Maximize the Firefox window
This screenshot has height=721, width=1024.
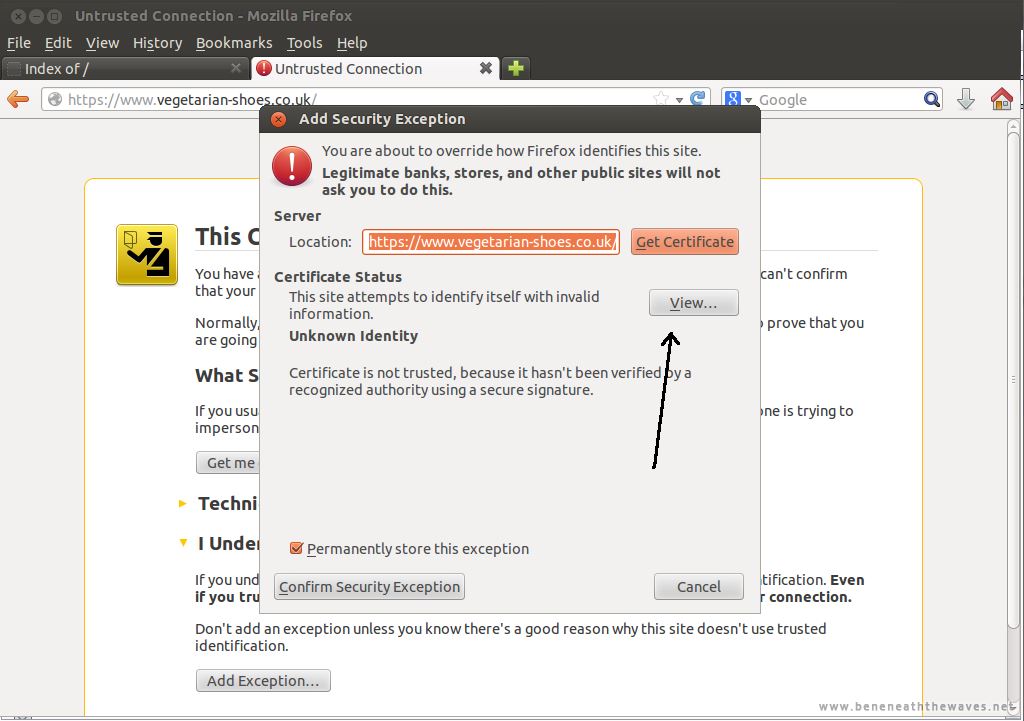tap(55, 16)
